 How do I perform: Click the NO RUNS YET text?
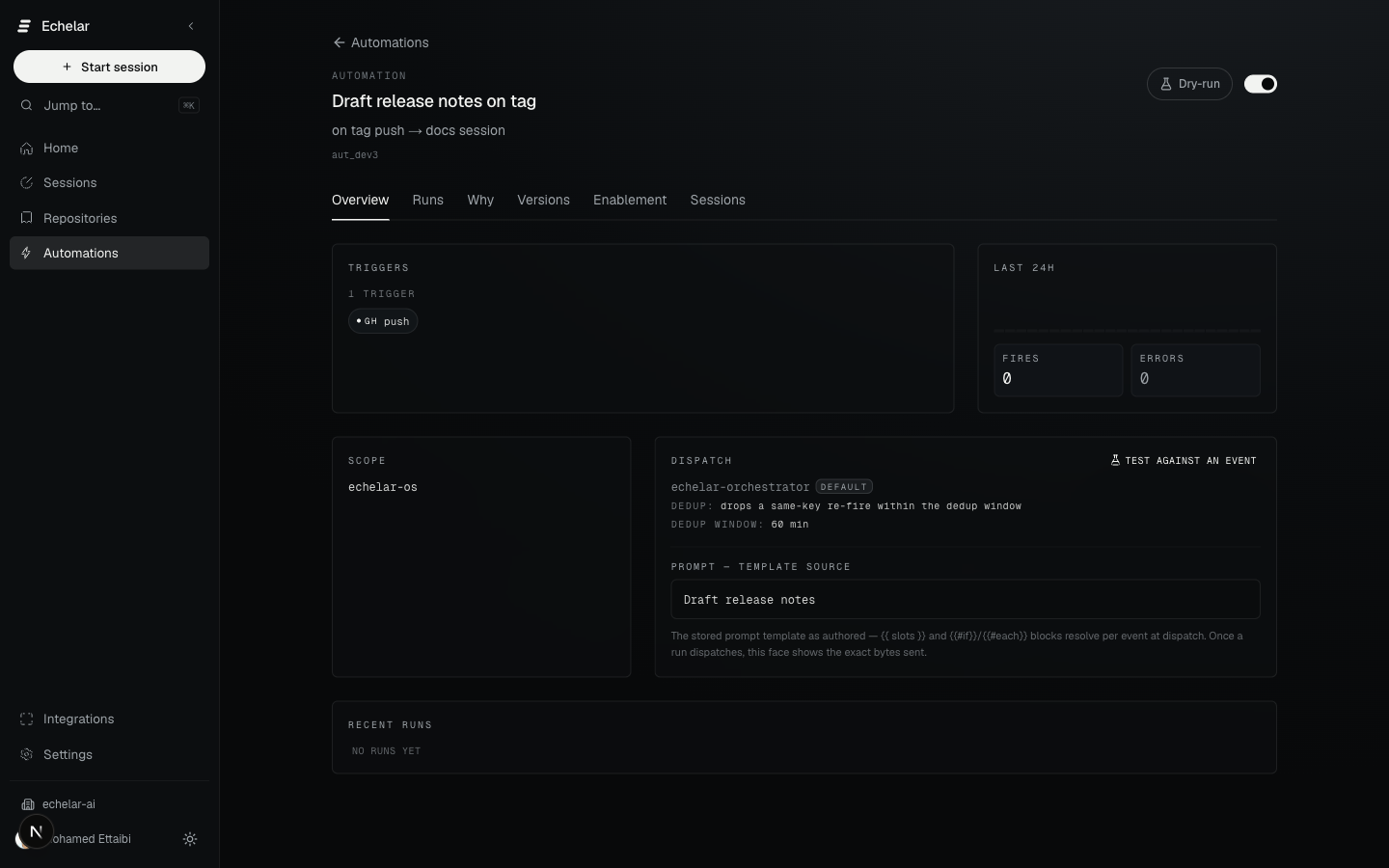pyautogui.click(x=386, y=751)
